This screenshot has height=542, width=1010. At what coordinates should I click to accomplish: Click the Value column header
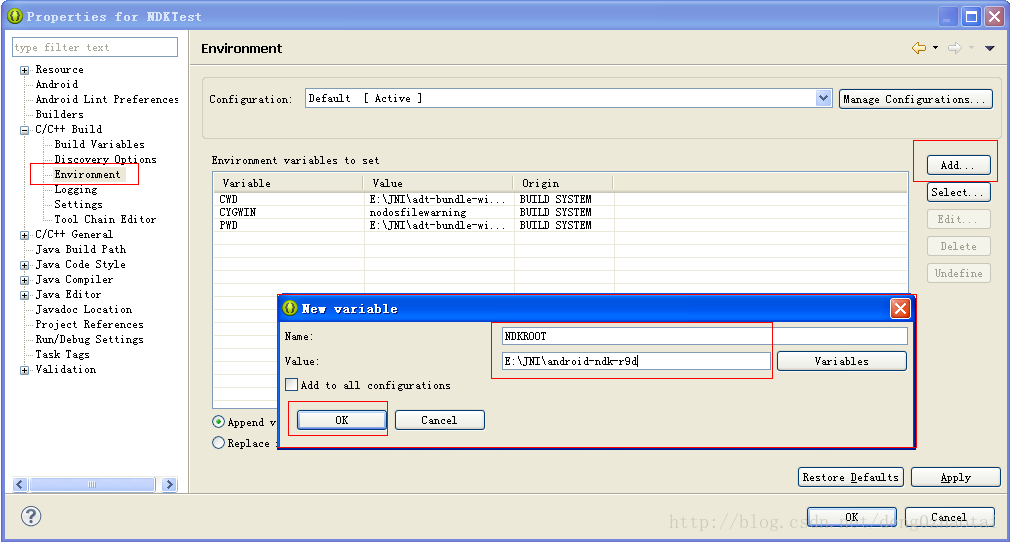[439, 183]
